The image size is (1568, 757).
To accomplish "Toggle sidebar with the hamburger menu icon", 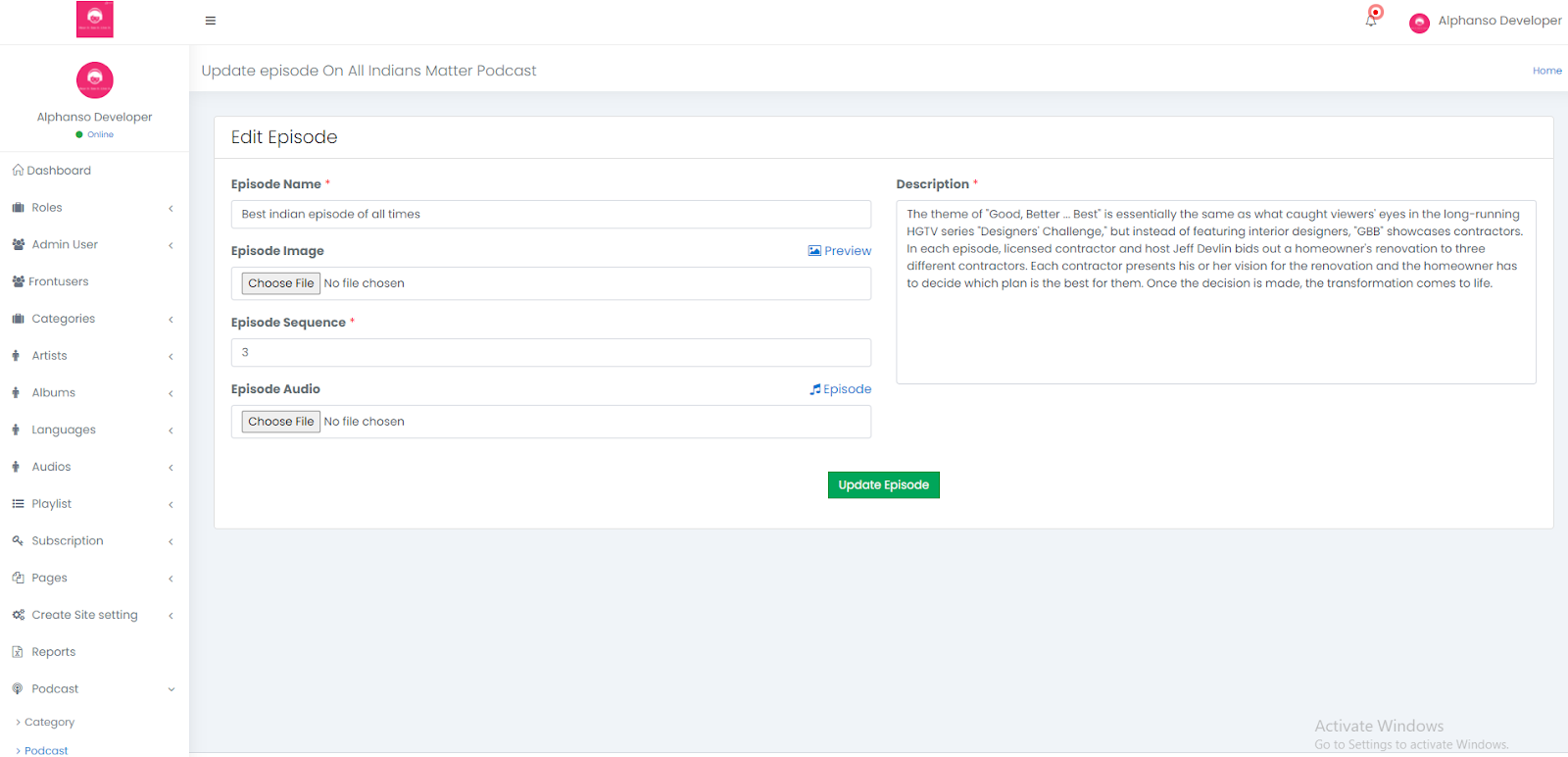I will click(x=210, y=21).
